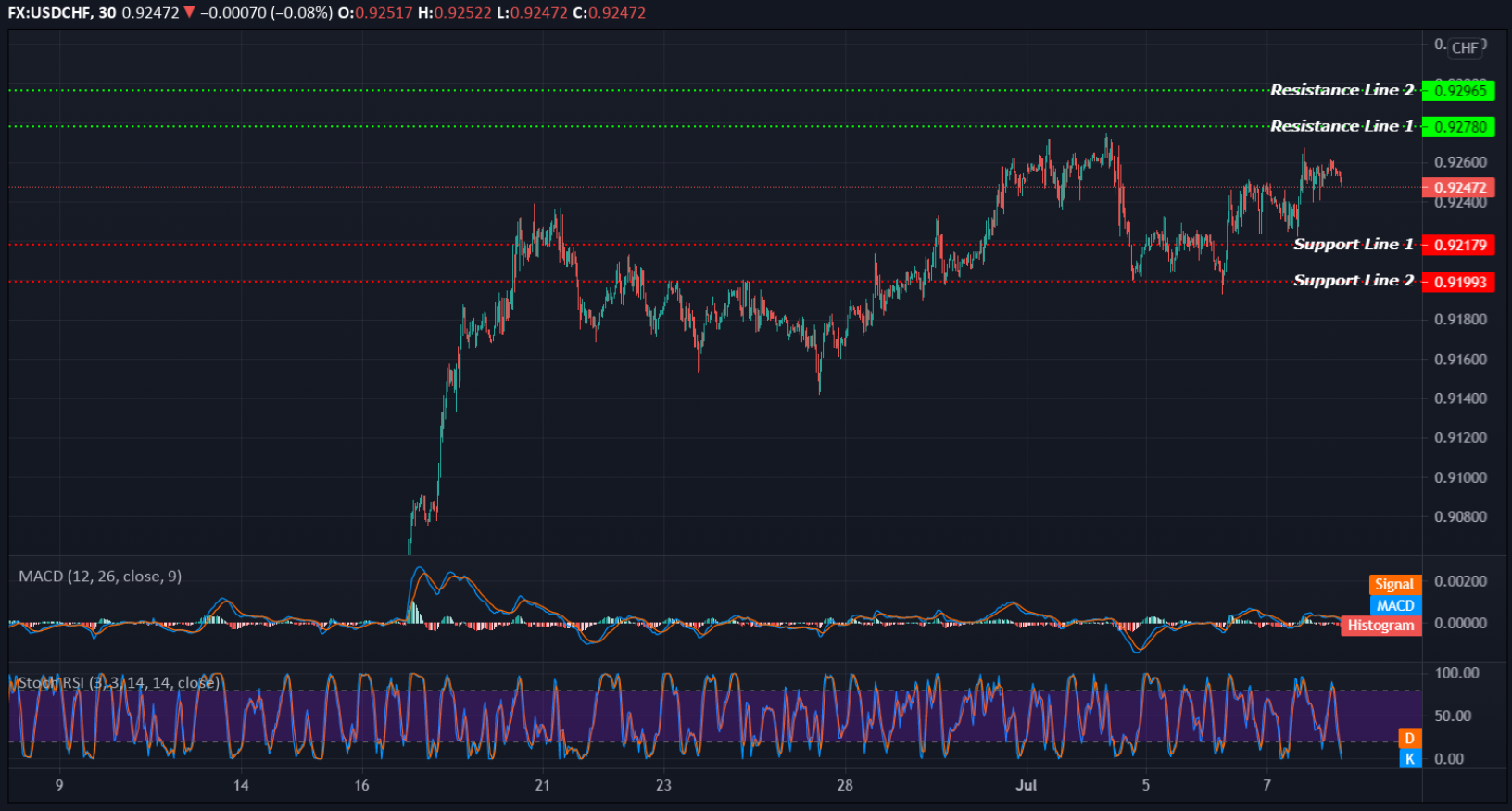1512x811 pixels.
Task: Click the orange D line label
Action: (1409, 739)
